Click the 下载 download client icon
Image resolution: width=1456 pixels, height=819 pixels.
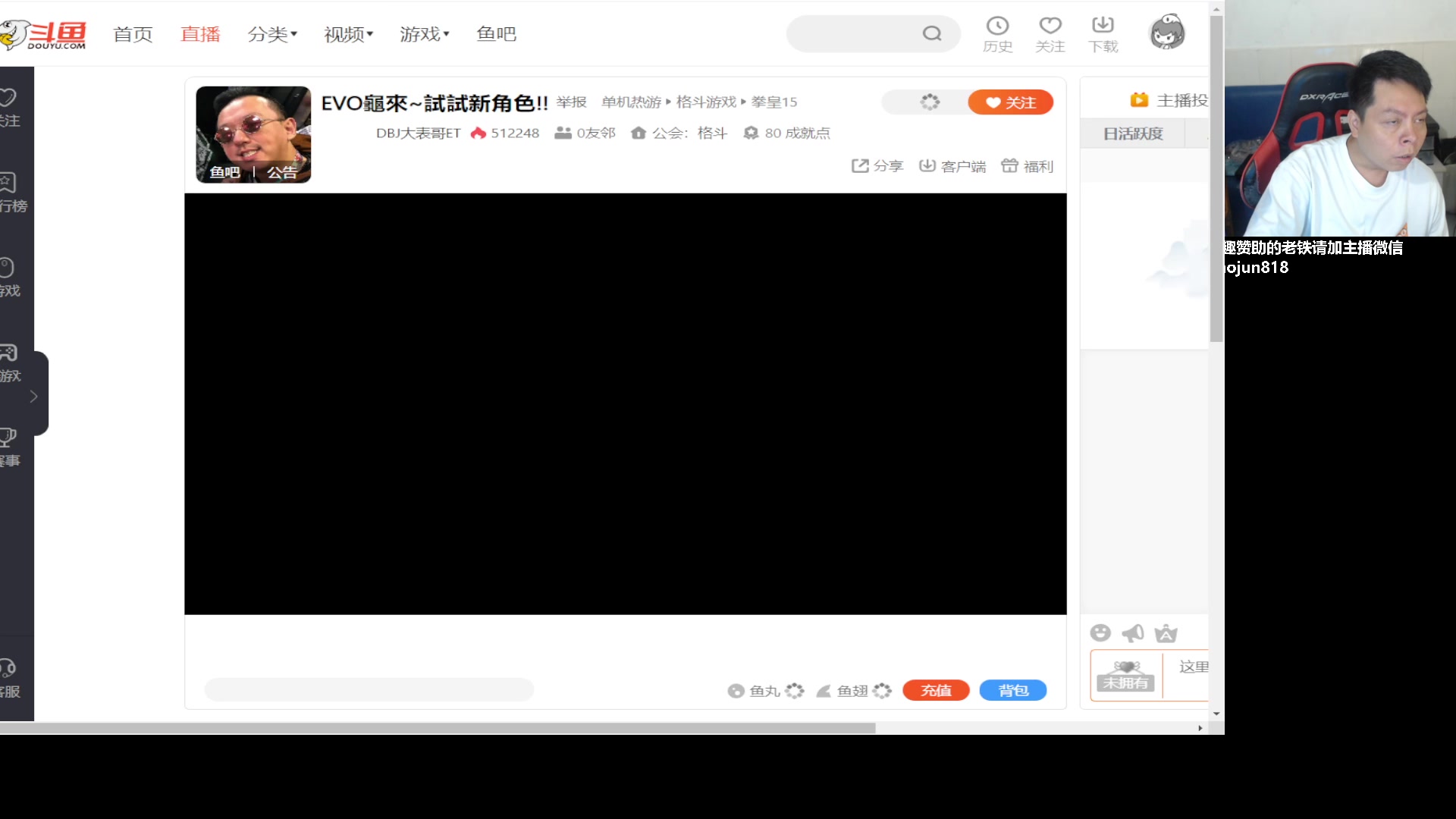1103,33
